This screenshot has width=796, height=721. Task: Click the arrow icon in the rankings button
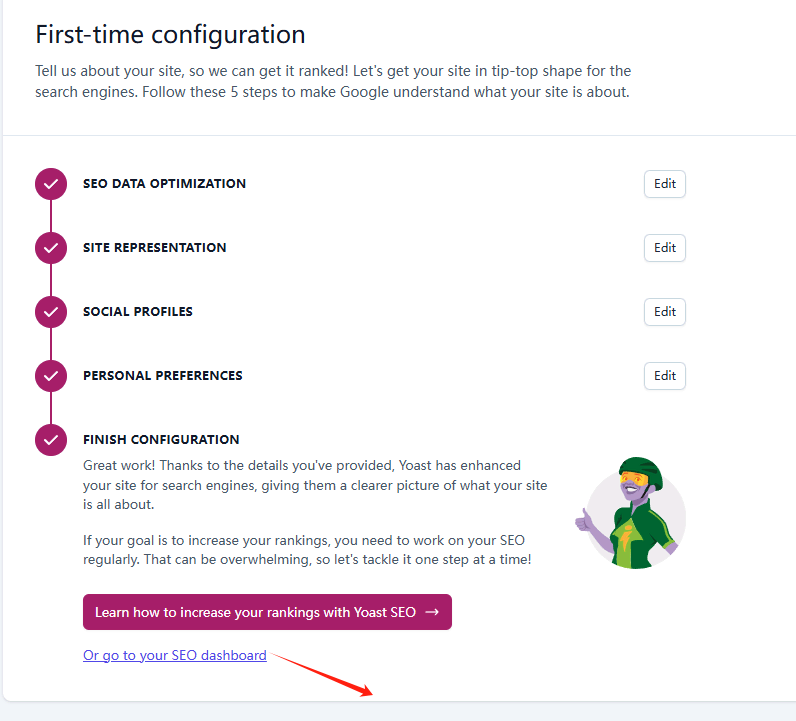pos(432,612)
